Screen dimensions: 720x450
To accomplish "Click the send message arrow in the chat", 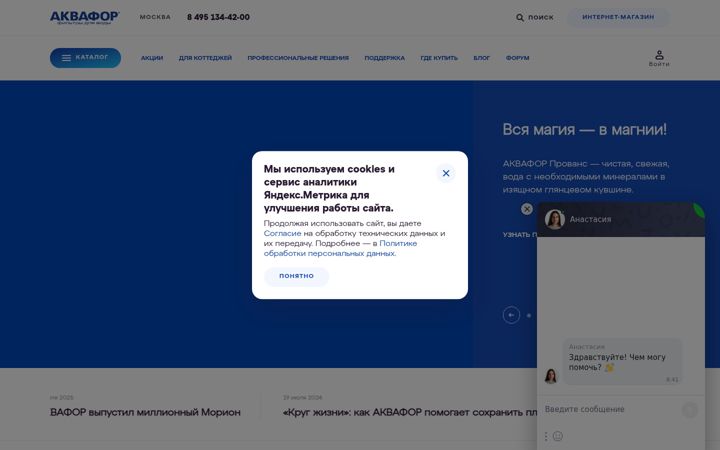I will point(690,410).
